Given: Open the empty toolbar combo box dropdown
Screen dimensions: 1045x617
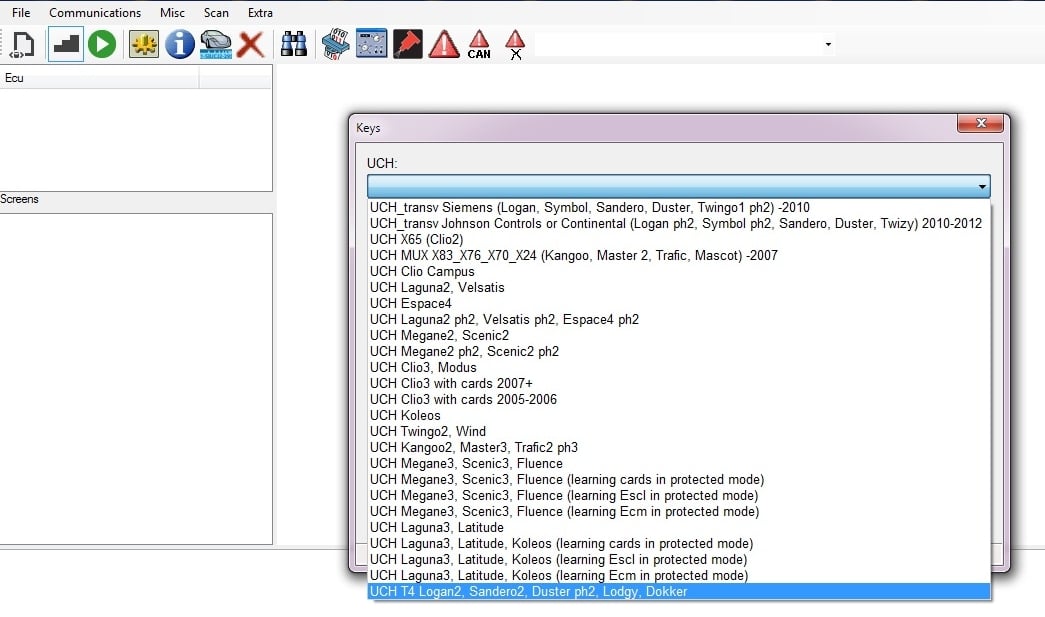Looking at the screenshot, I should click(826, 44).
